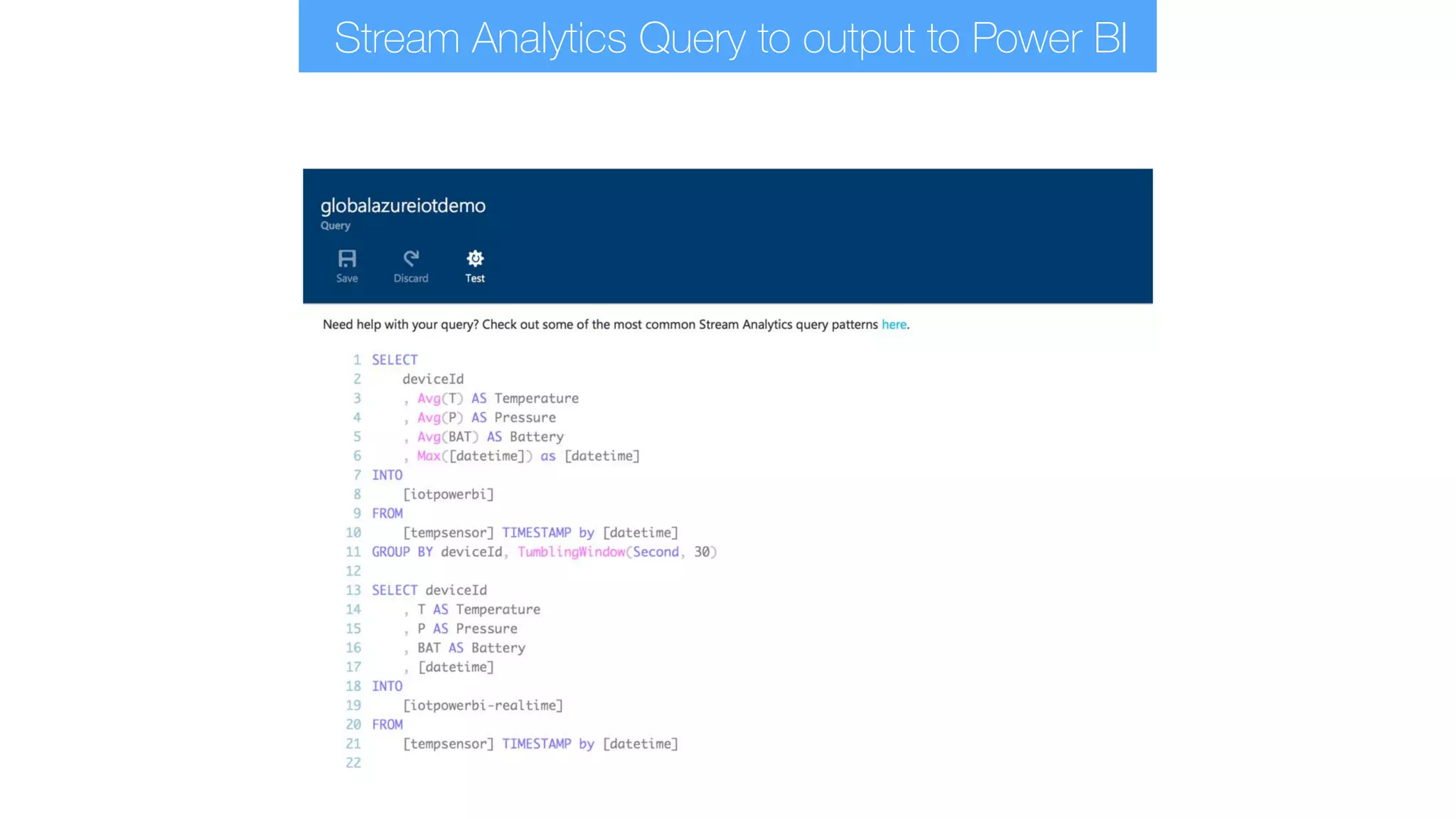The width and height of the screenshot is (1456, 819).
Task: Click the [iotpowerbi] output name
Action: tap(449, 494)
